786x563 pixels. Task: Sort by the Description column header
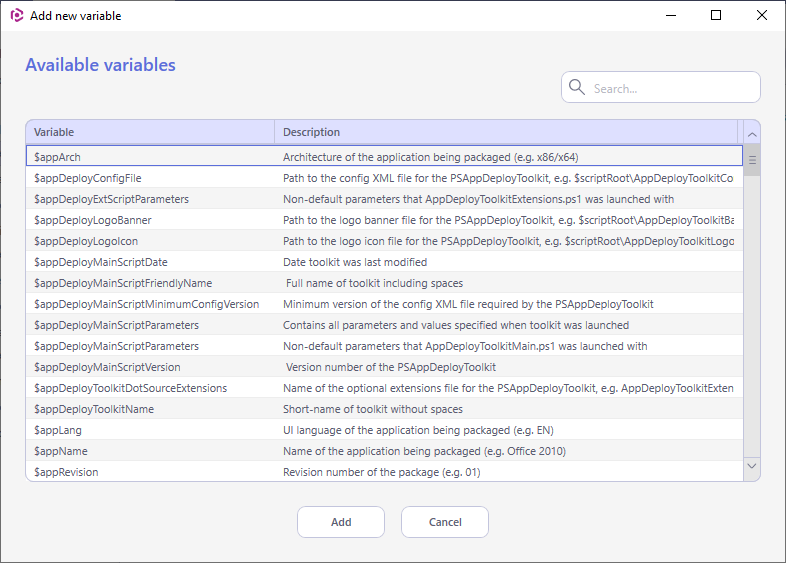506,132
